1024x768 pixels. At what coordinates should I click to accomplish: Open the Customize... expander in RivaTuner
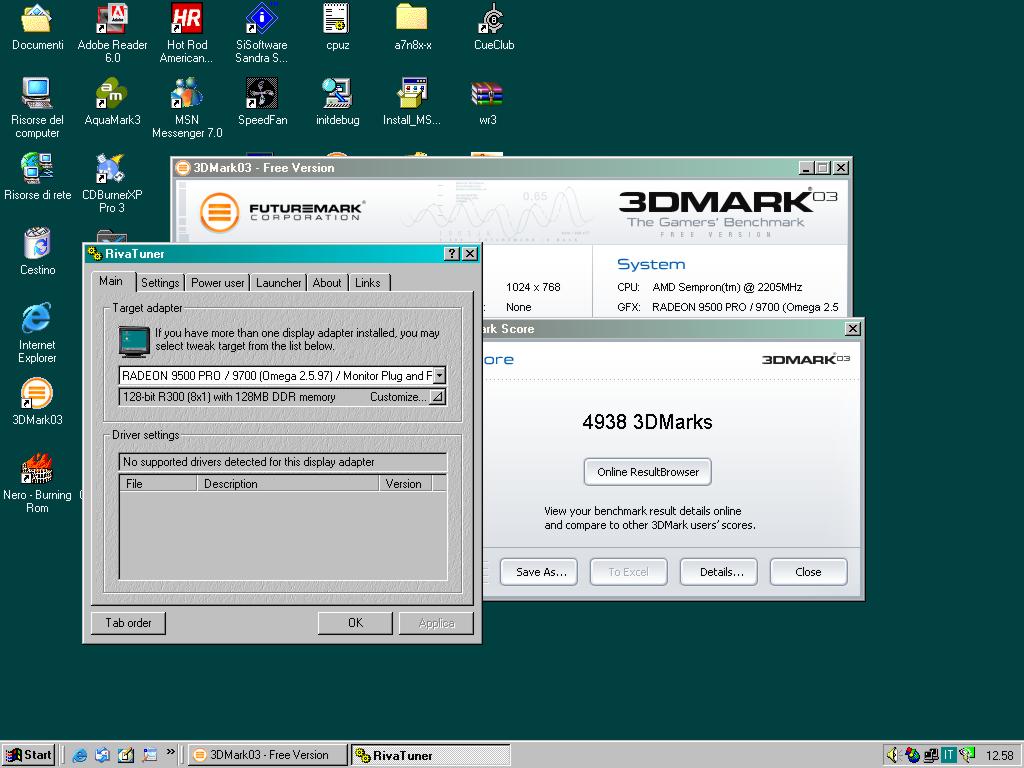[438, 396]
